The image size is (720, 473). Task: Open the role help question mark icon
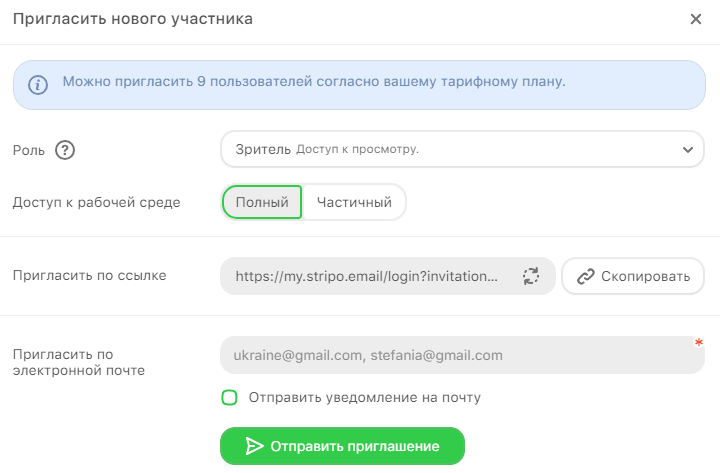point(65,150)
